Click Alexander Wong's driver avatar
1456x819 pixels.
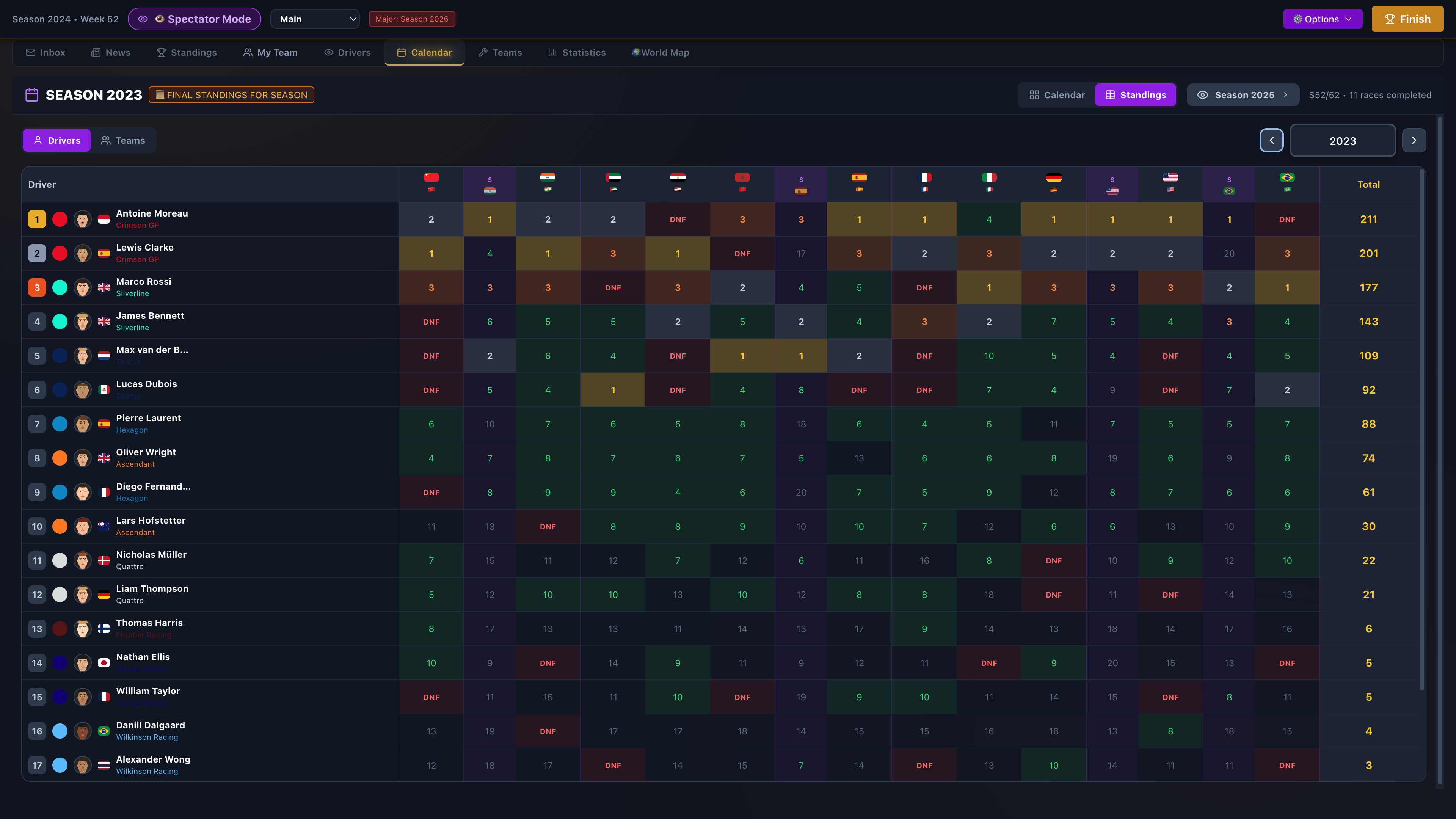pos(83,765)
